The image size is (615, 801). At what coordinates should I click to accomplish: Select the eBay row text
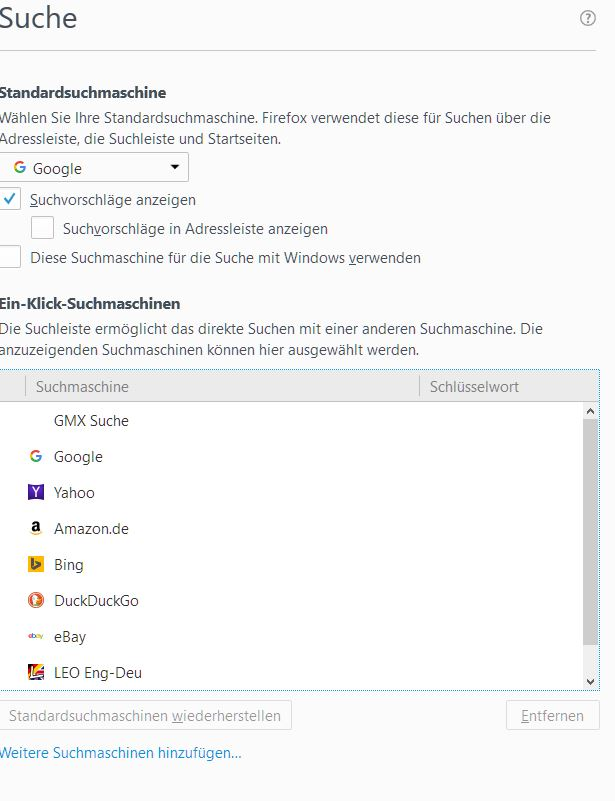[x=70, y=637]
